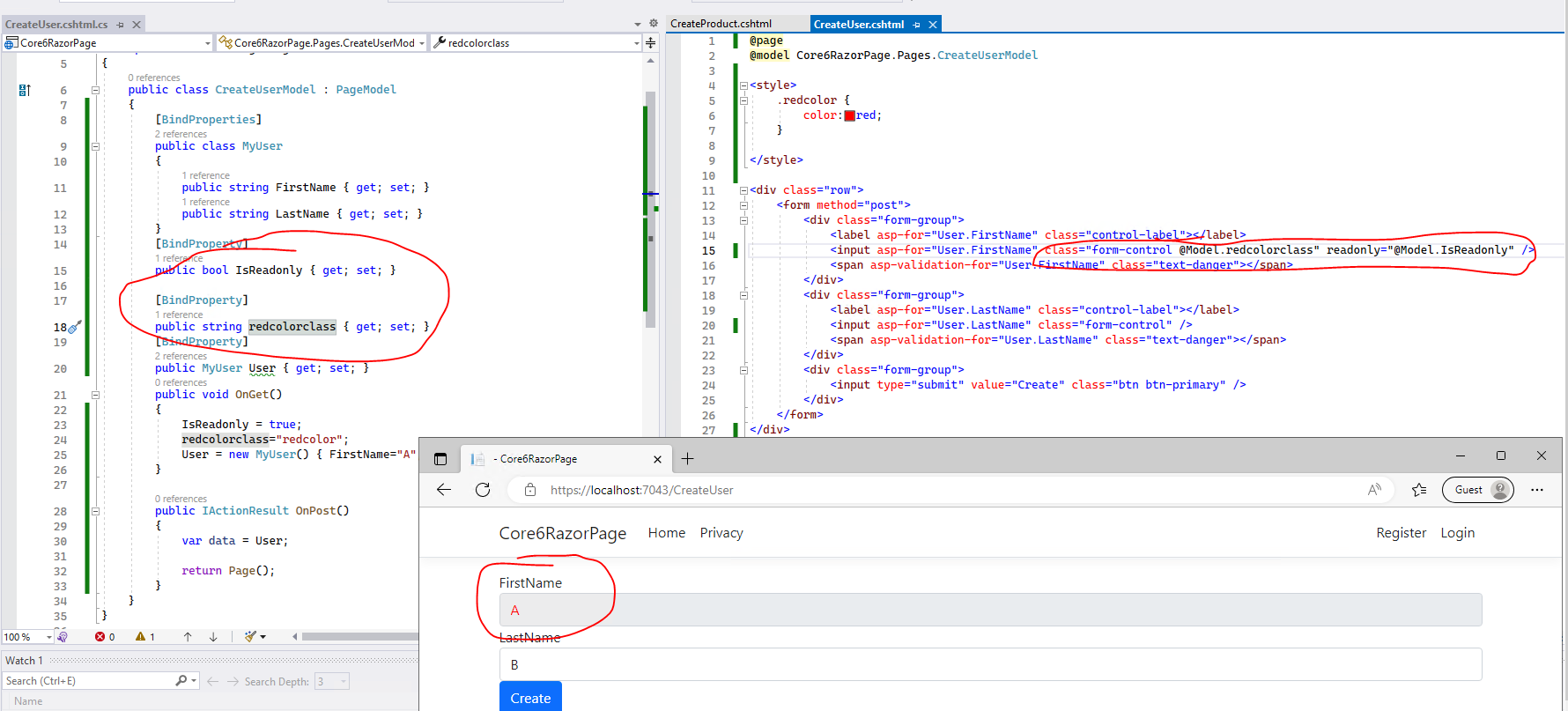Open the Guest profile button
Viewport: 1568px width, 711px height.
[x=1477, y=490]
